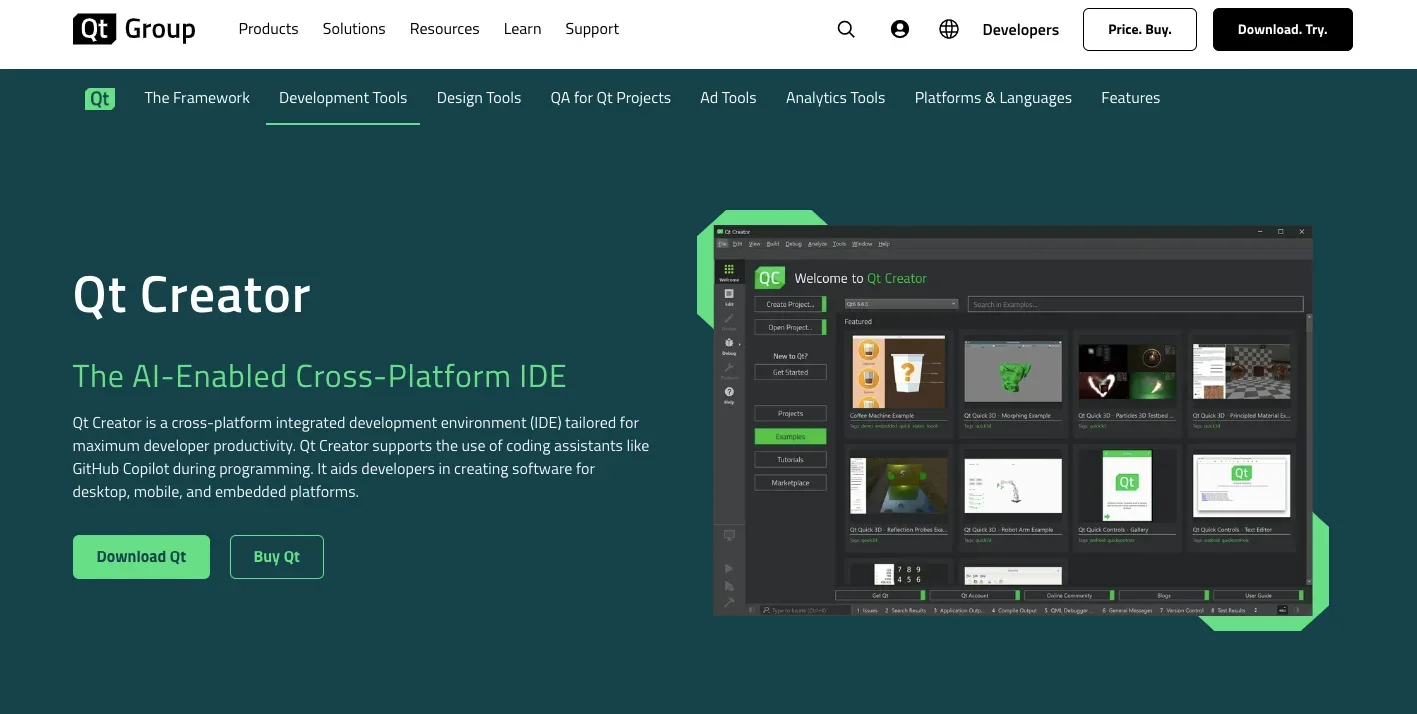Open the Platforms & Languages tab
1417x714 pixels.
point(993,98)
